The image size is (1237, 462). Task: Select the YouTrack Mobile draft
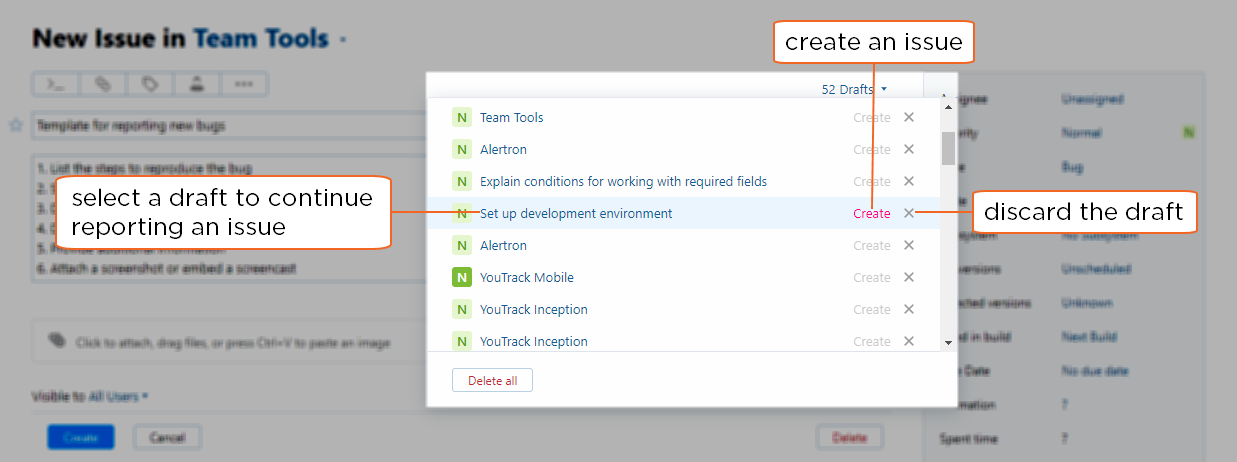coord(527,277)
